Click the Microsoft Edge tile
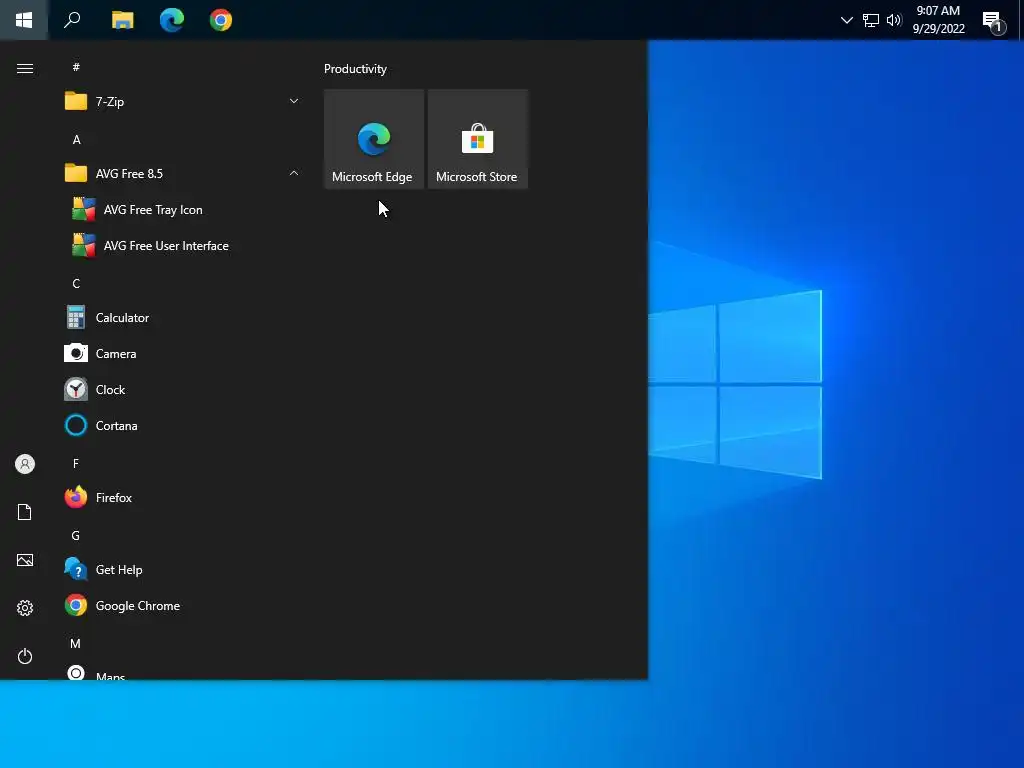This screenshot has width=1024, height=768. (374, 139)
